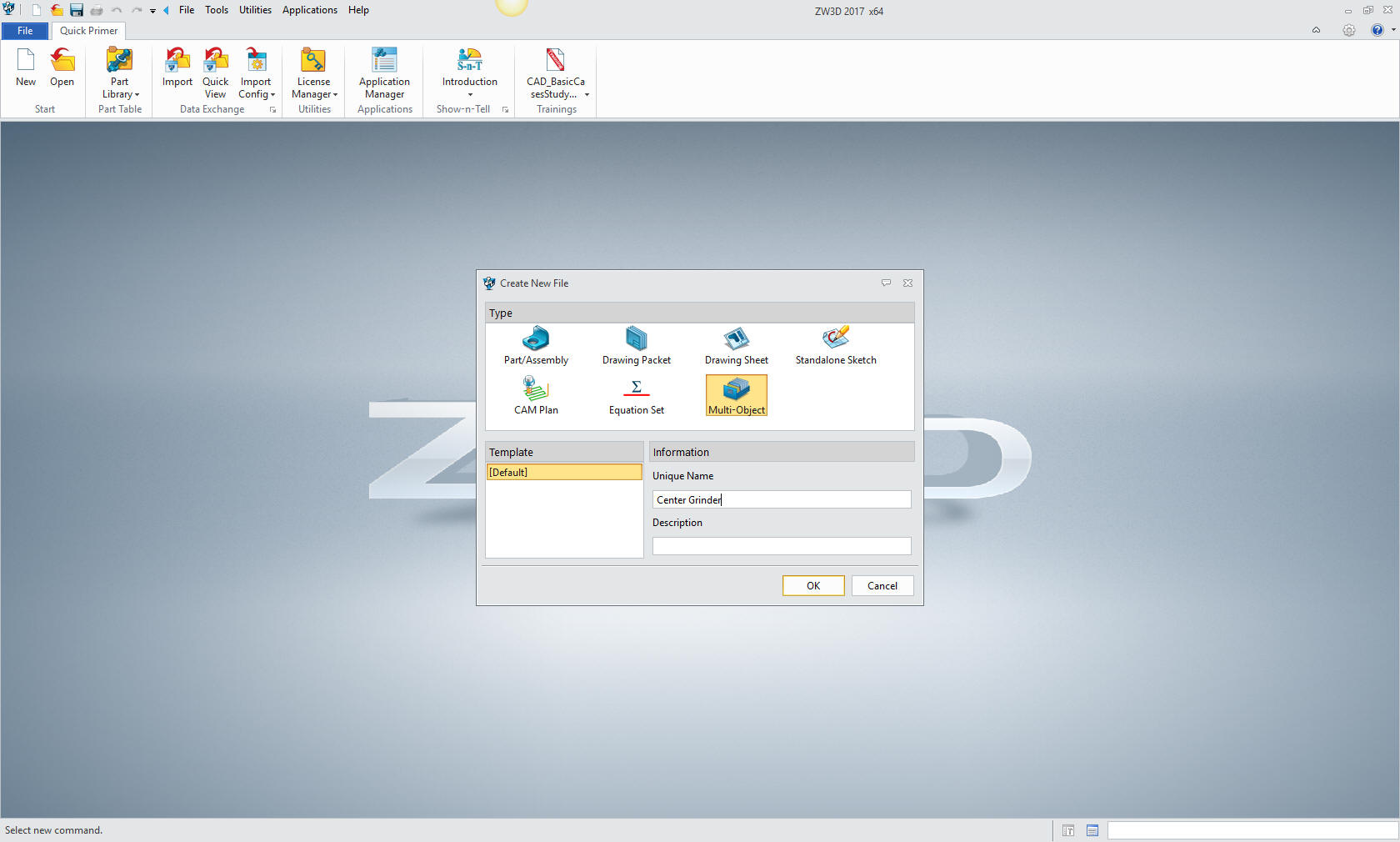
Task: Select the [Default] template
Action: tap(564, 472)
